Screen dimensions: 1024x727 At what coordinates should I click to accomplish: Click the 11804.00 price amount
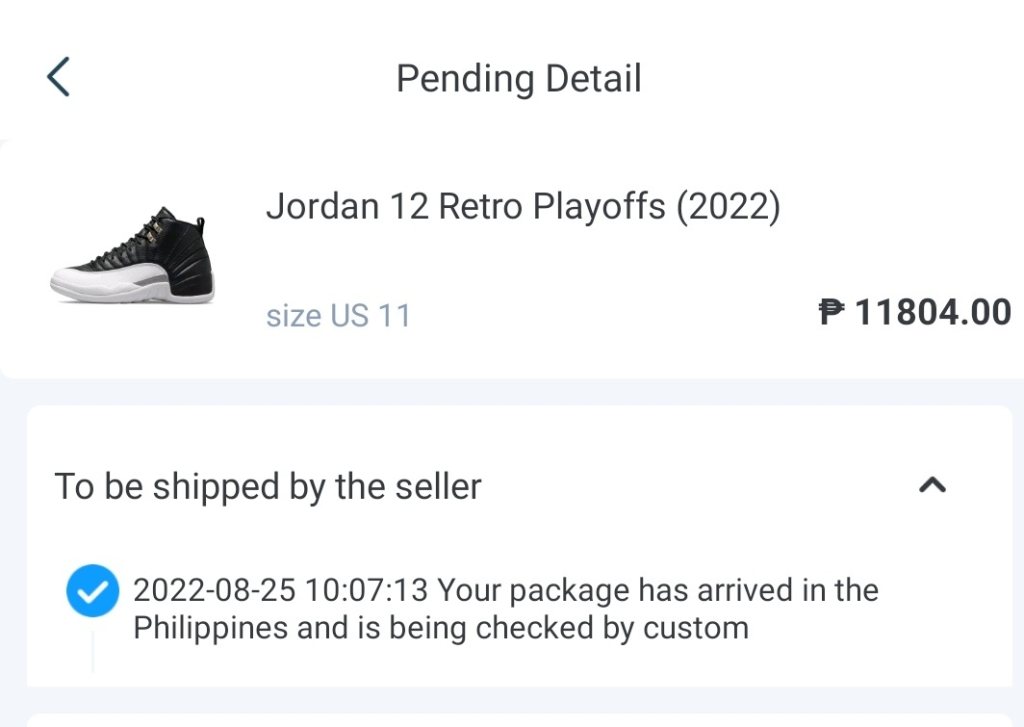pos(933,313)
